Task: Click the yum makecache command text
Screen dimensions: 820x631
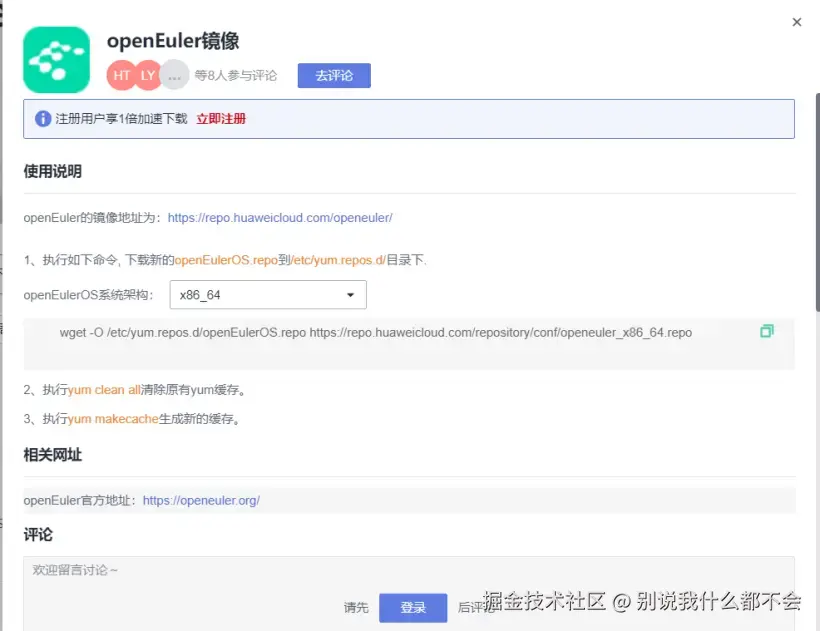Action: (x=113, y=419)
